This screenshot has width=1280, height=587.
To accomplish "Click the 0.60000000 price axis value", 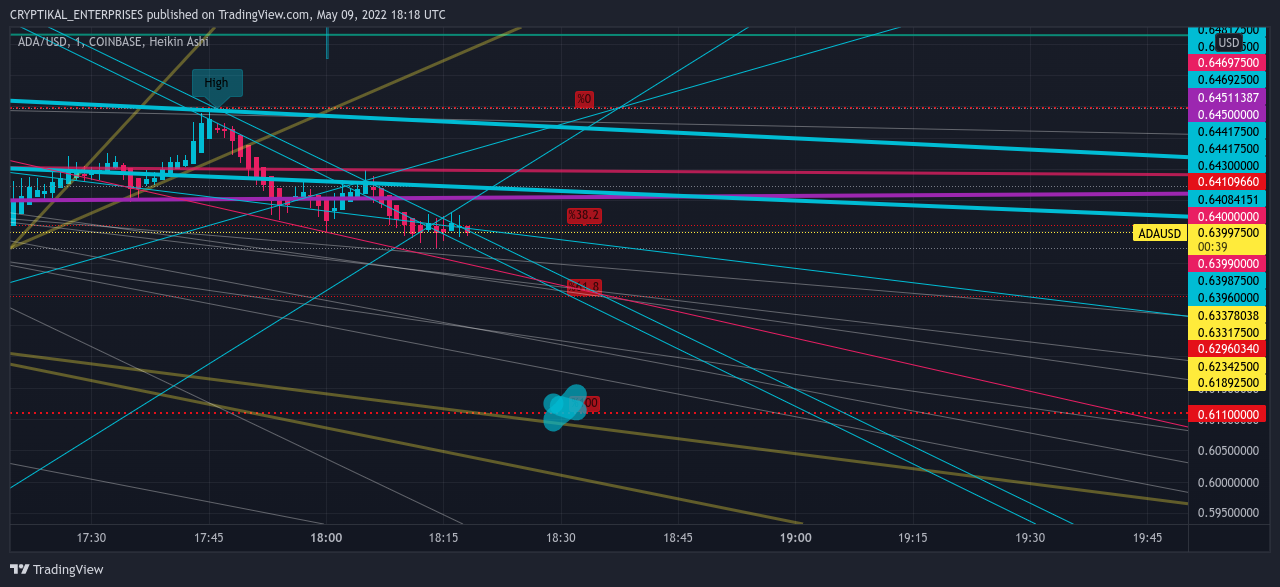I will (1227, 483).
